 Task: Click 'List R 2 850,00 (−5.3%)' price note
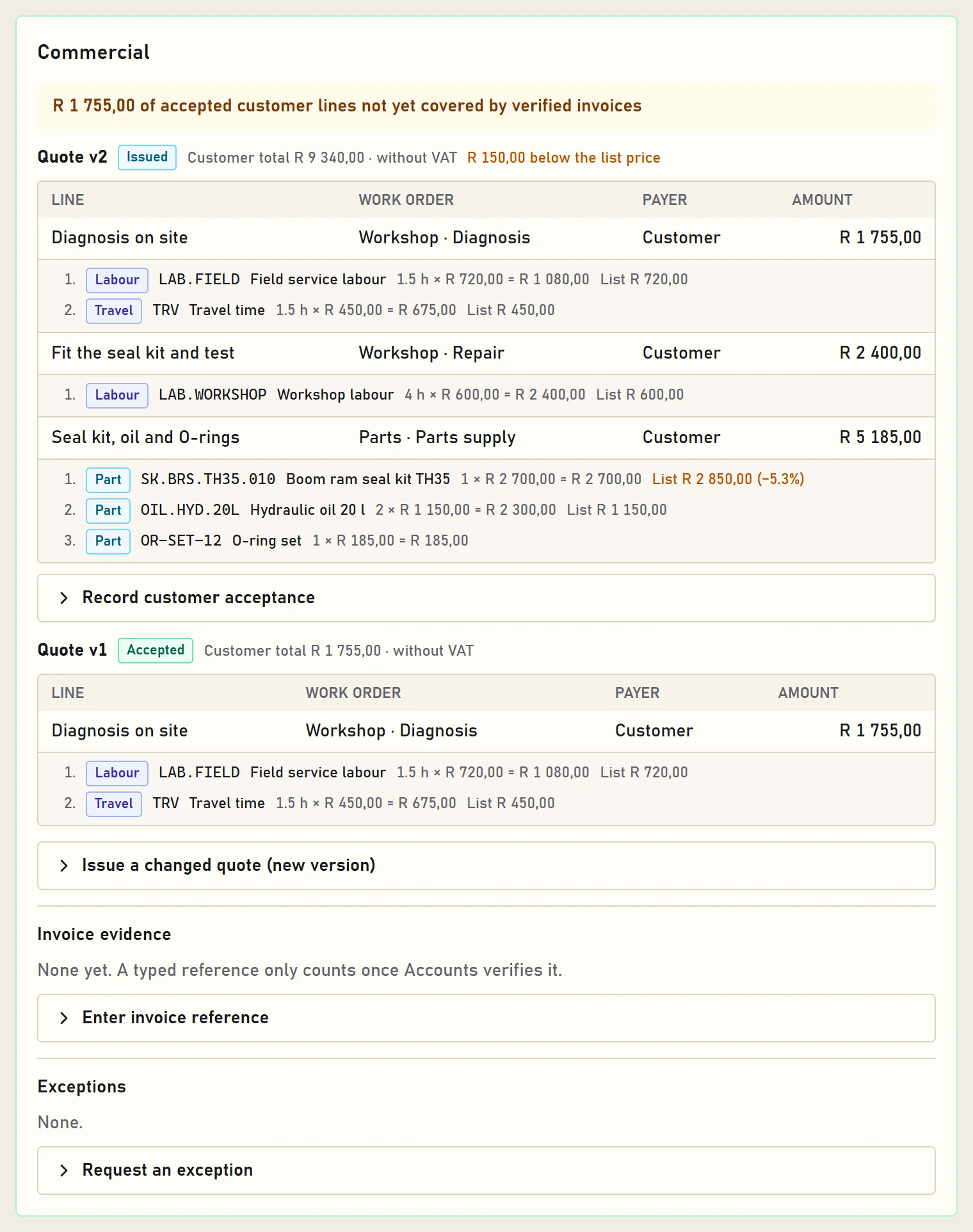pos(728,480)
